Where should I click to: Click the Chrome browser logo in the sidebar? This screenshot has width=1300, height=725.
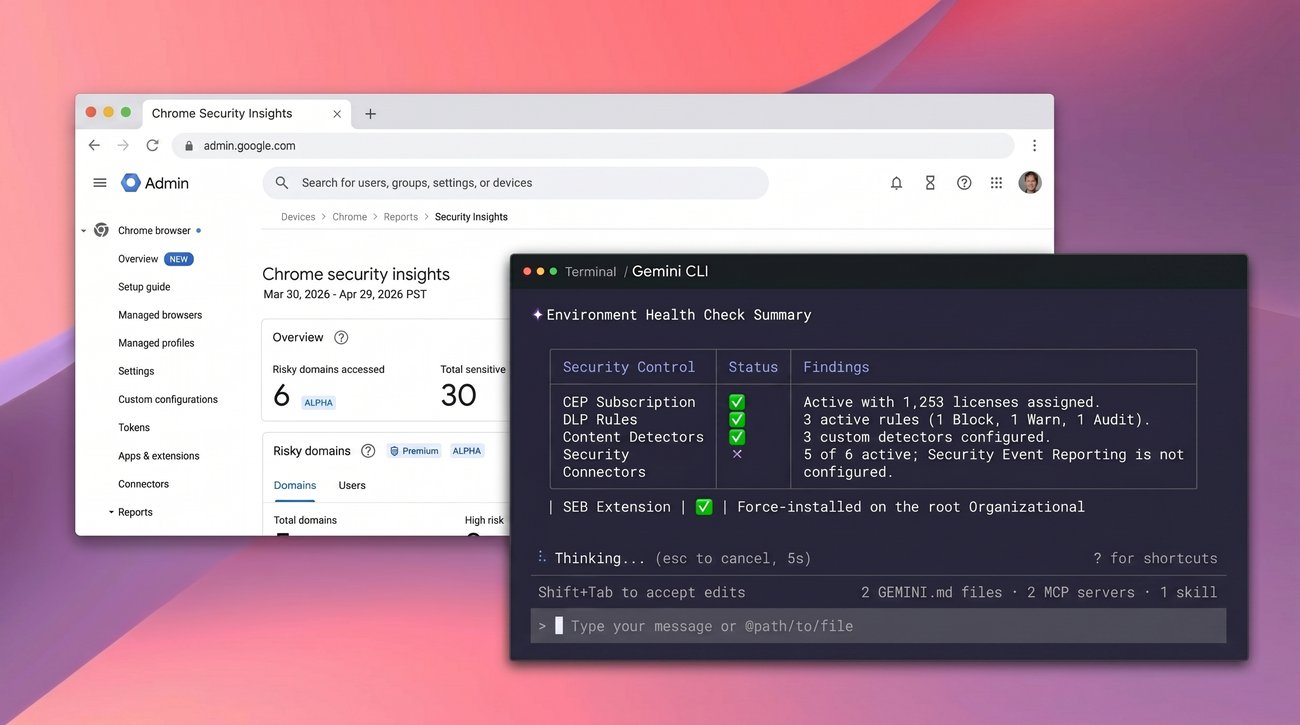[x=101, y=230]
